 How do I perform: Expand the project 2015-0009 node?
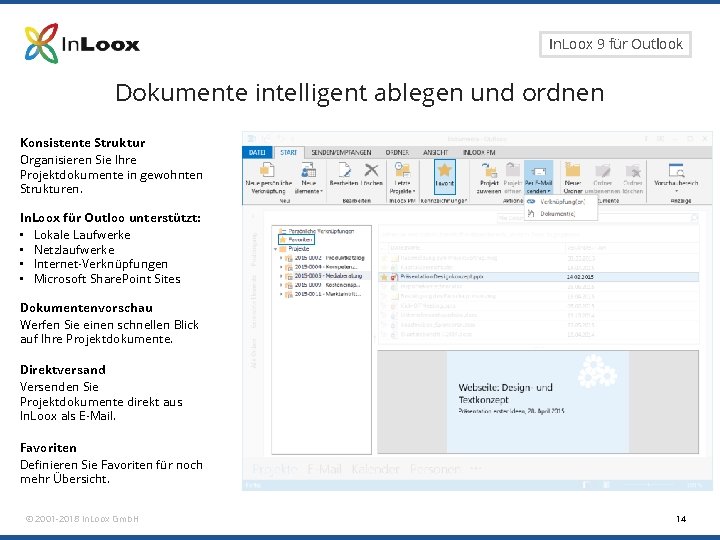point(281,285)
